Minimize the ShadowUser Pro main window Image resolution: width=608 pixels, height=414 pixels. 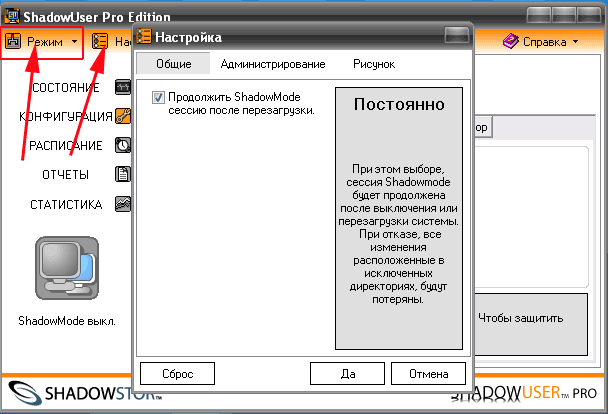539,16
